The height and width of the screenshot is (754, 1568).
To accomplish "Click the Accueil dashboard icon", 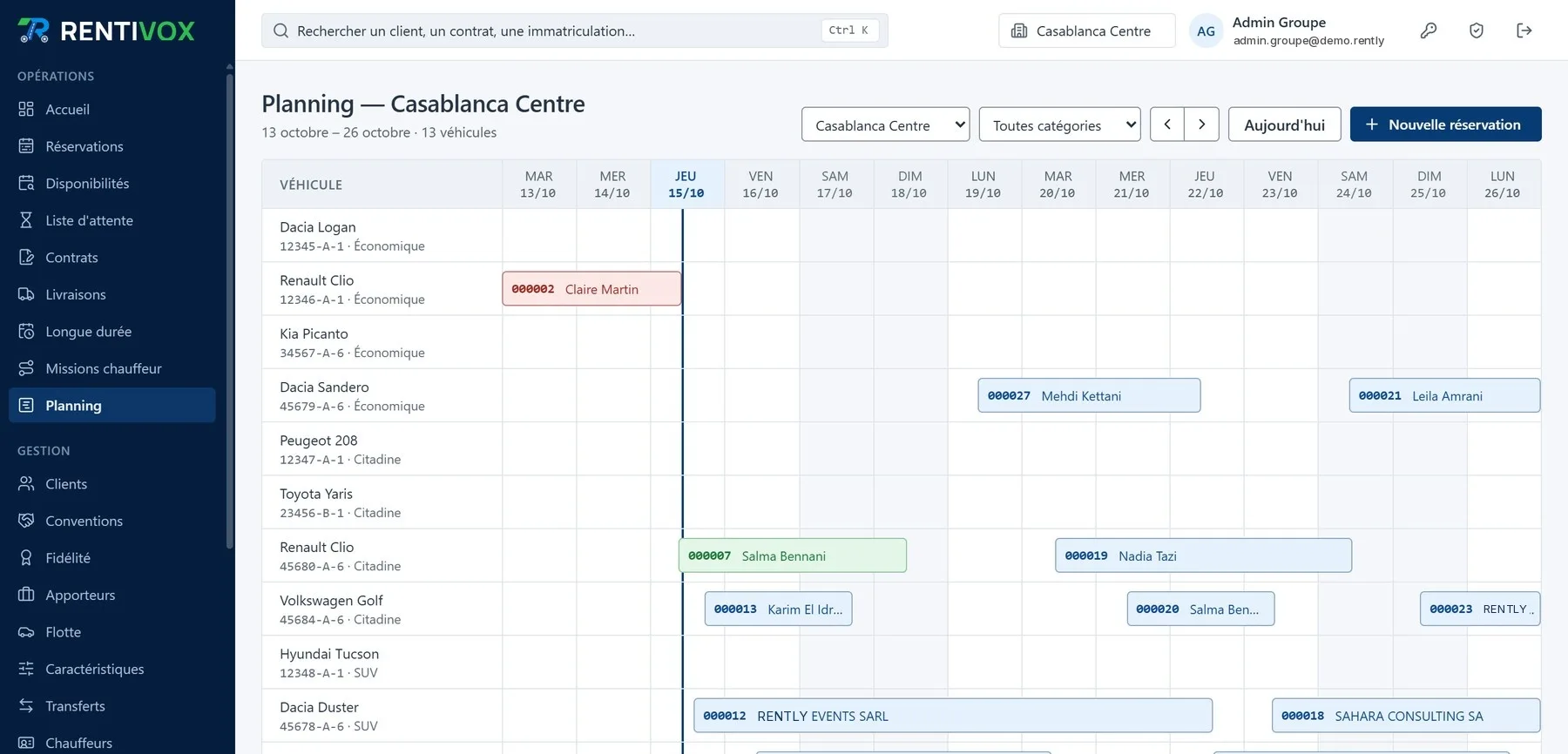I will point(26,109).
